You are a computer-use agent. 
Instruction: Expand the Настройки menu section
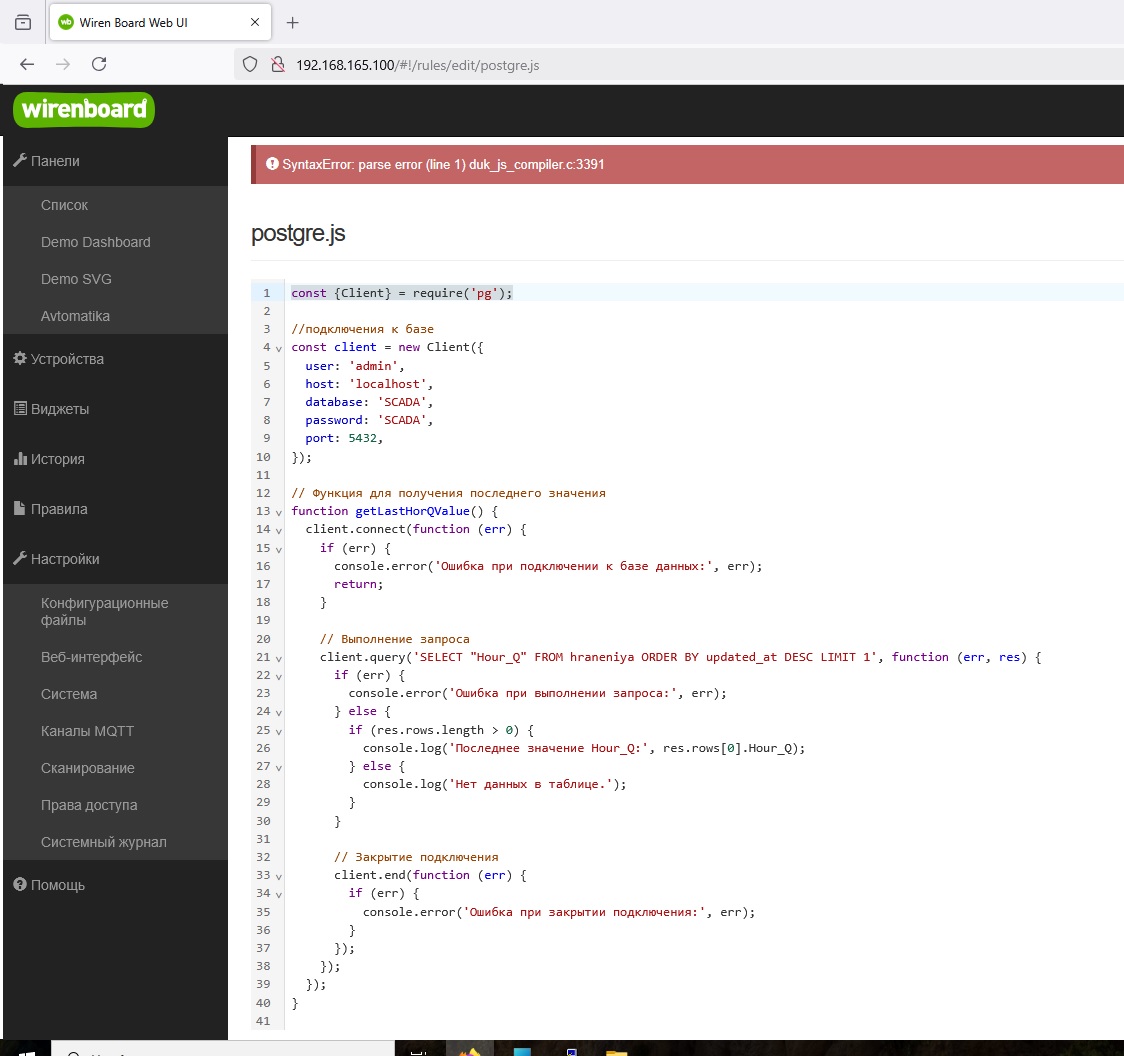[65, 559]
